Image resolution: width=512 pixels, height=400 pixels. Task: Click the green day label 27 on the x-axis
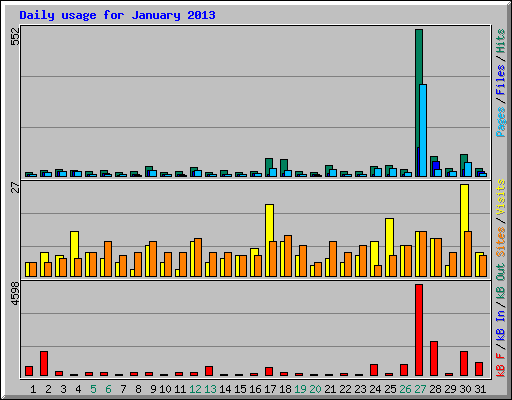pos(420,389)
